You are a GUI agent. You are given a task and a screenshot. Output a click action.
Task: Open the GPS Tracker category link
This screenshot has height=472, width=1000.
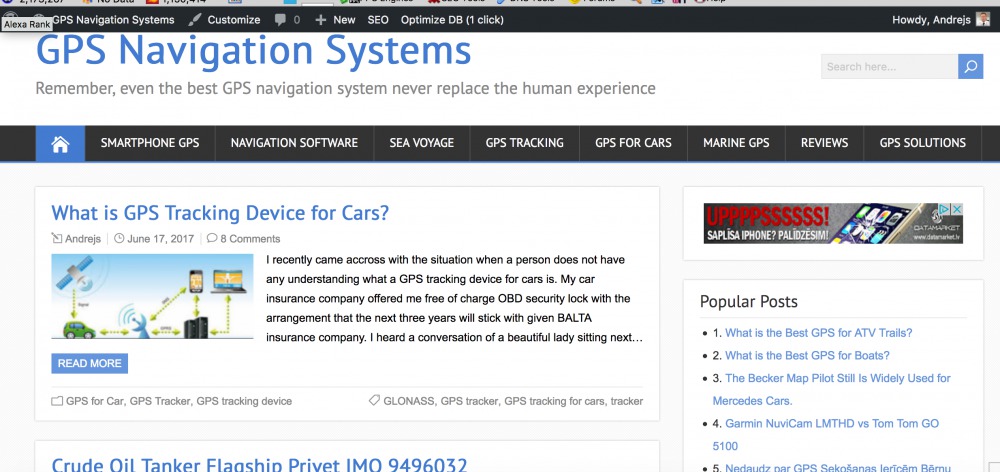coord(160,401)
